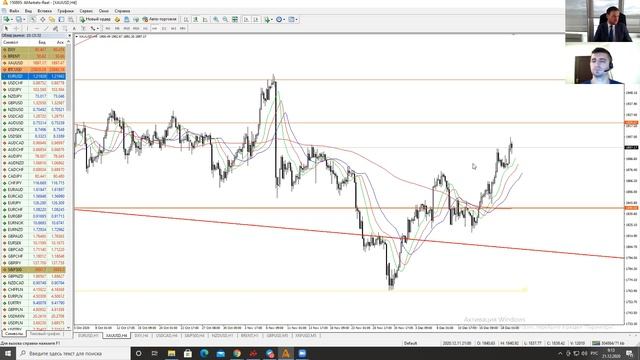Open the EURUSD,H1 chart tab
The image size is (640, 360).
pos(88,336)
